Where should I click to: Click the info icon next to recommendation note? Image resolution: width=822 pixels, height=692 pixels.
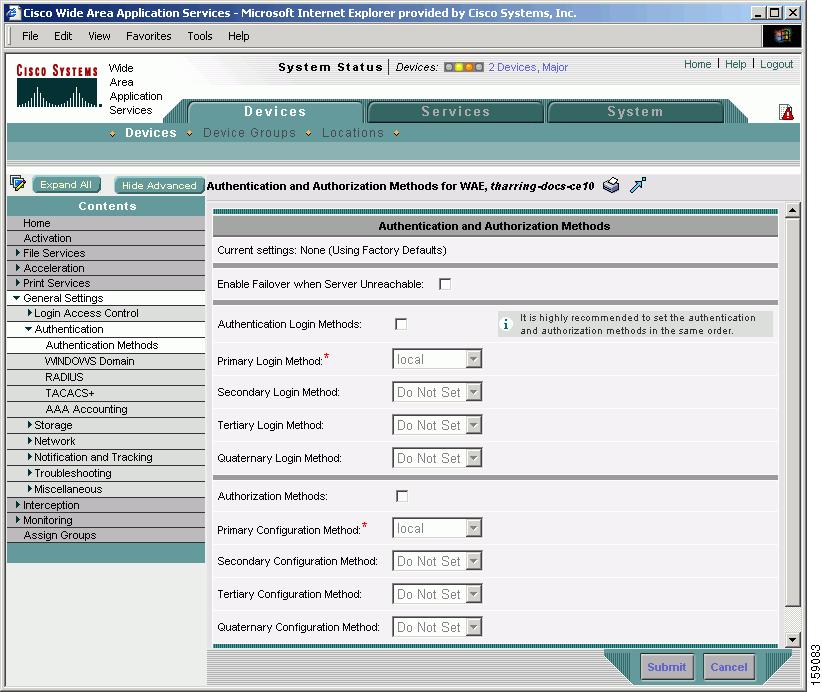tap(506, 324)
